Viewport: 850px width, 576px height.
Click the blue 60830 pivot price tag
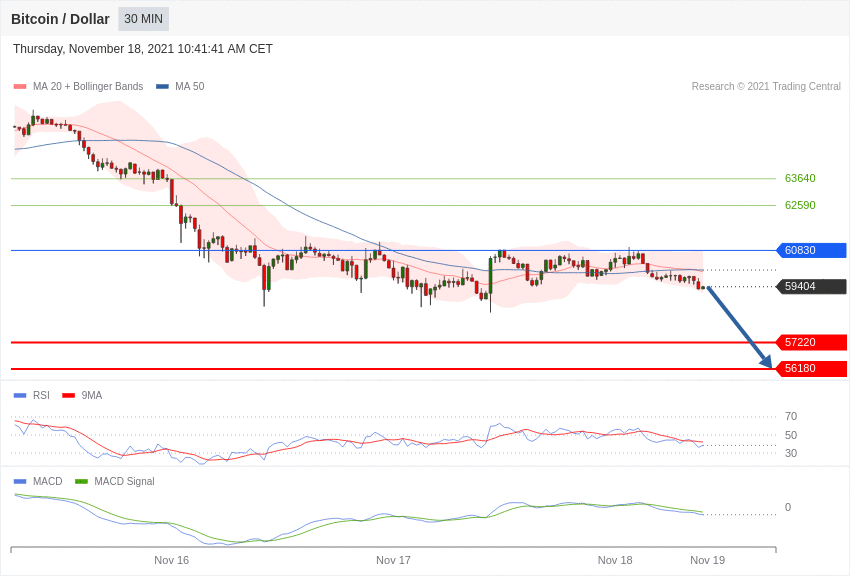(812, 250)
